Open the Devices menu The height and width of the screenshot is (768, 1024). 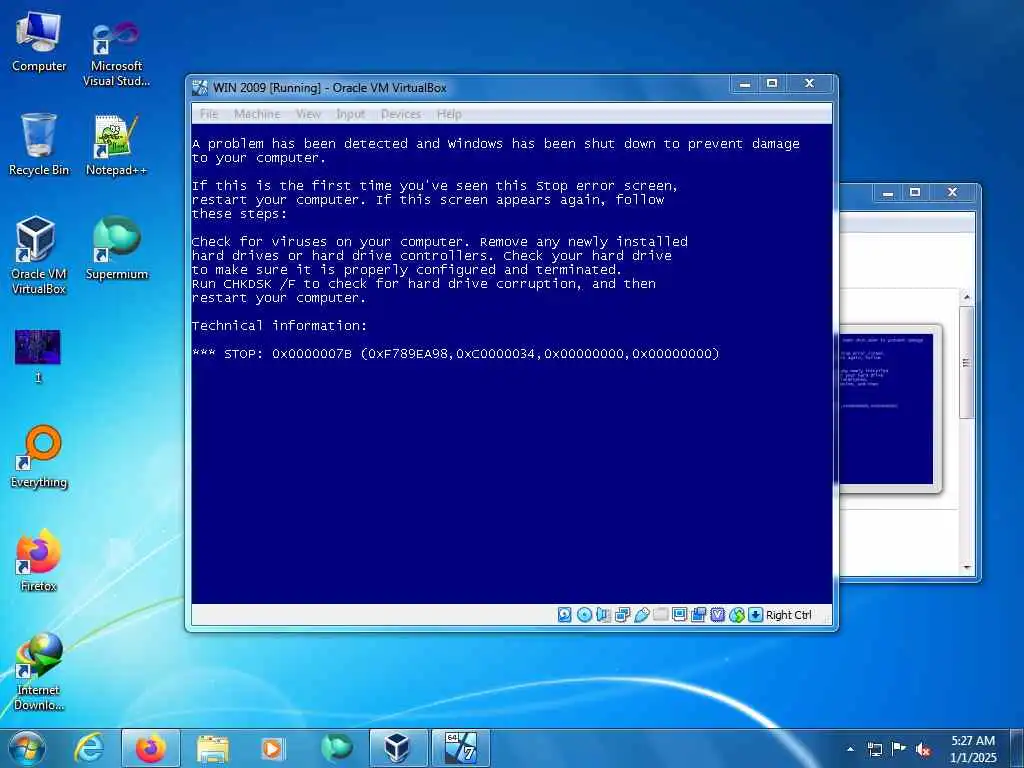click(x=401, y=114)
